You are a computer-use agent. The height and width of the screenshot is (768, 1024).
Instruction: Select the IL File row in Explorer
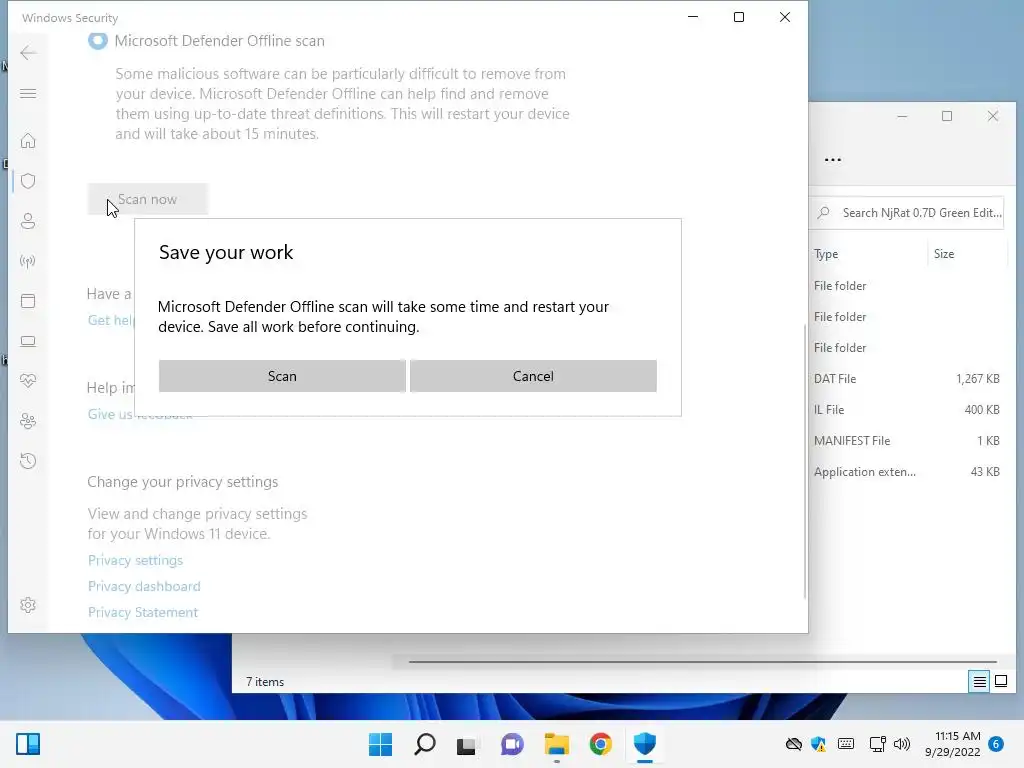pyautogui.click(x=908, y=410)
